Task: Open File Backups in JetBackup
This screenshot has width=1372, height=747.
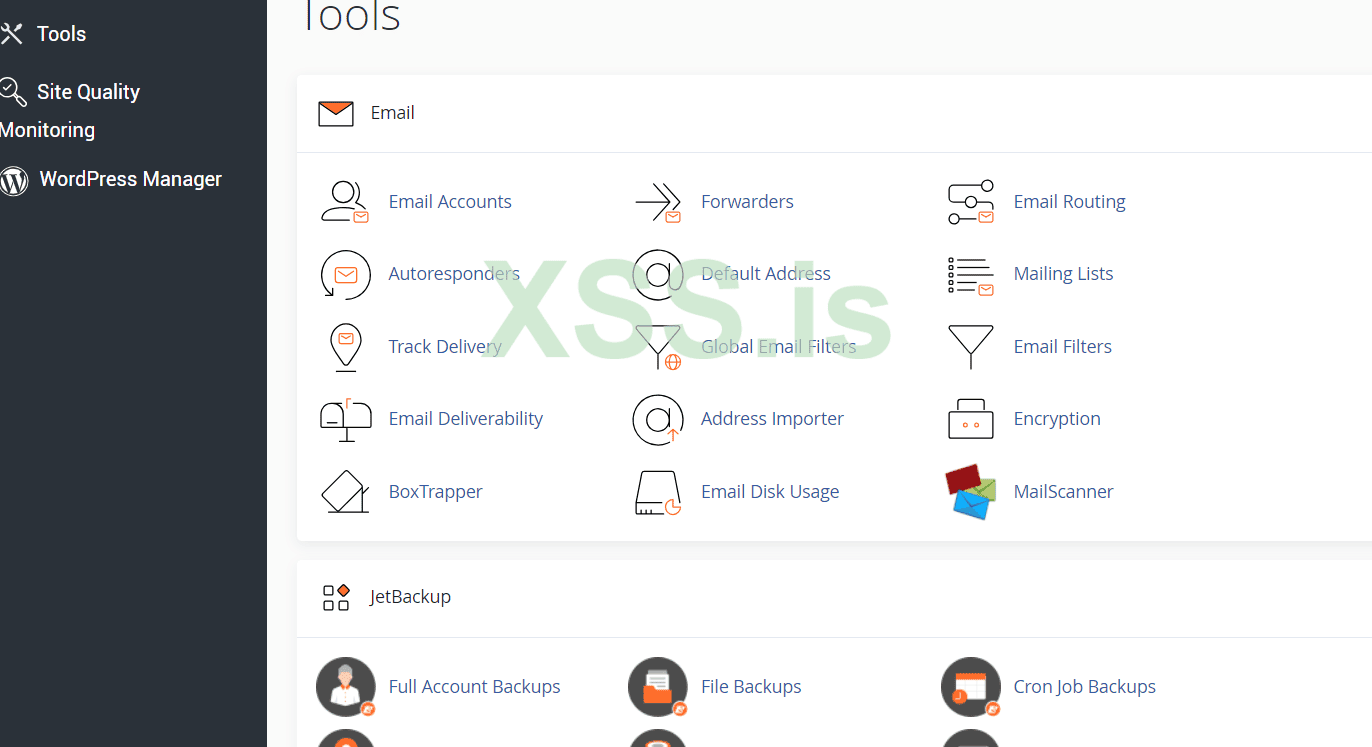Action: coord(750,686)
